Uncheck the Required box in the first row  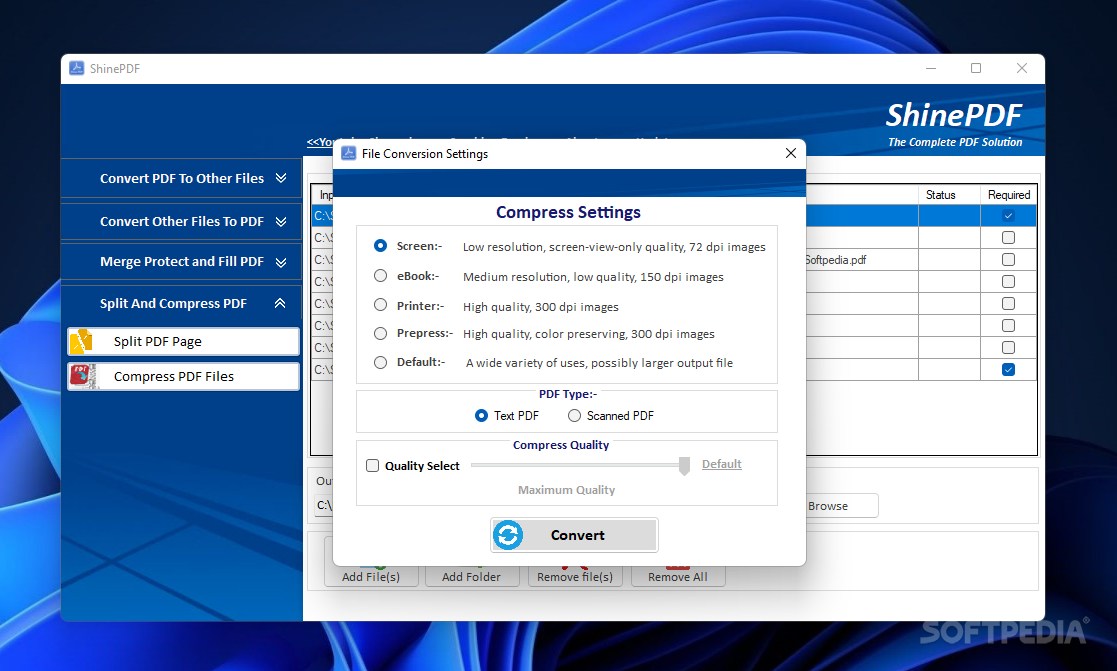1008,215
